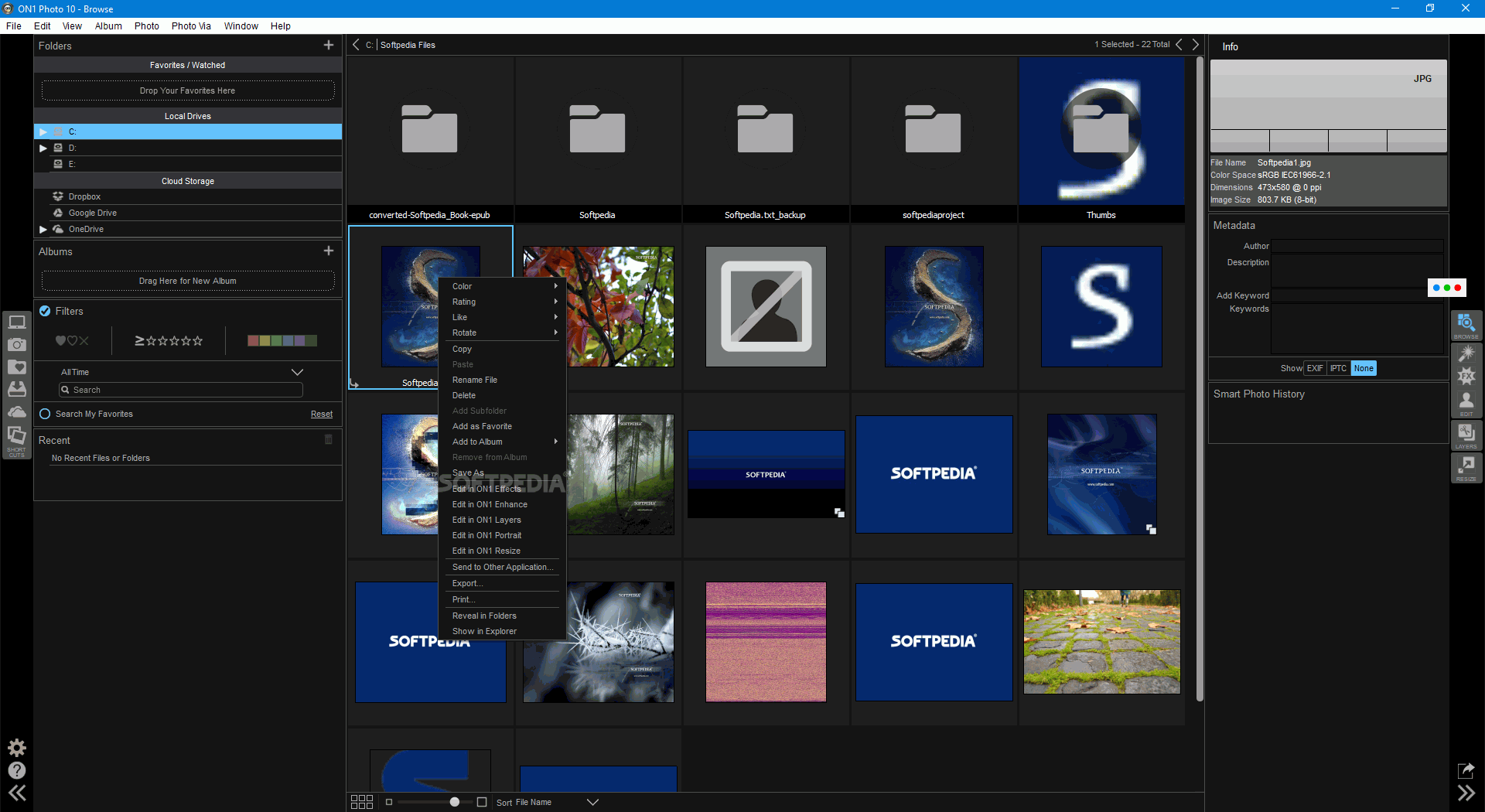Viewport: 1485px width, 812px height.
Task: Expand the D: drive tree
Action: tap(43, 148)
